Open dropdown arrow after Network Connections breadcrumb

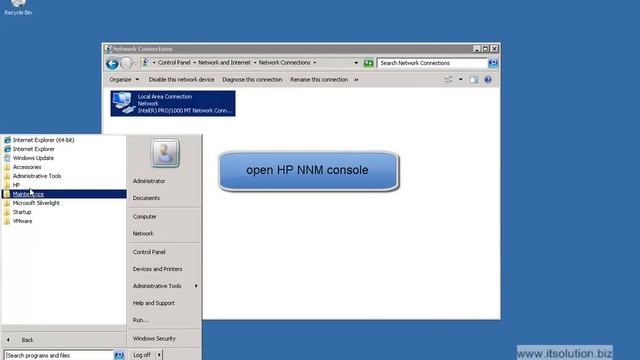pos(315,62)
